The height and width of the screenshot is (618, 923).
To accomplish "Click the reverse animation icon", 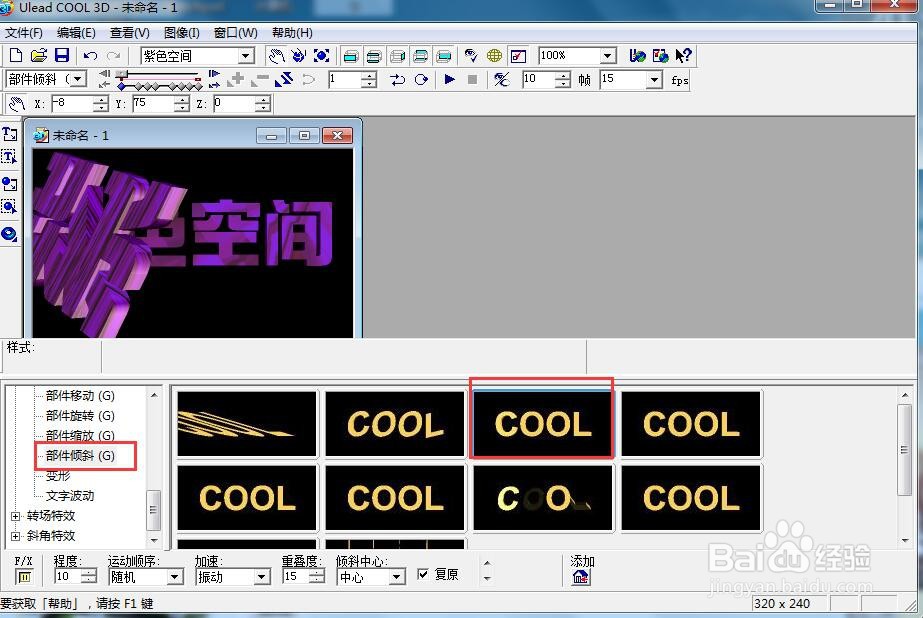I will click(284, 79).
